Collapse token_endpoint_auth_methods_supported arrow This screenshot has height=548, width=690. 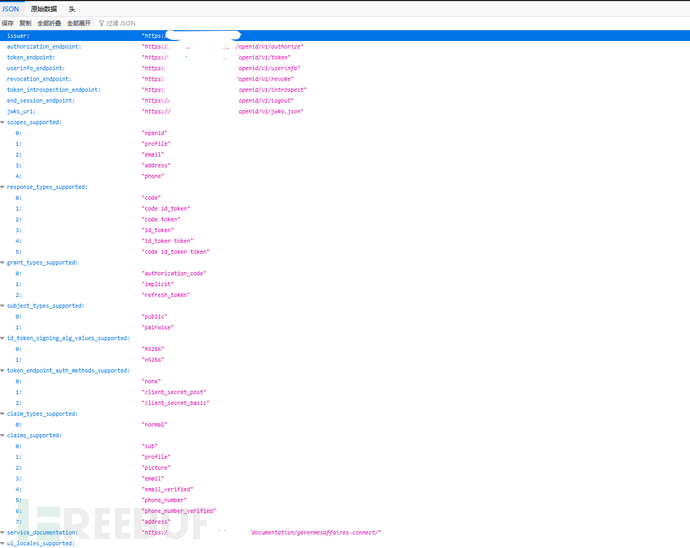click(x=3, y=371)
